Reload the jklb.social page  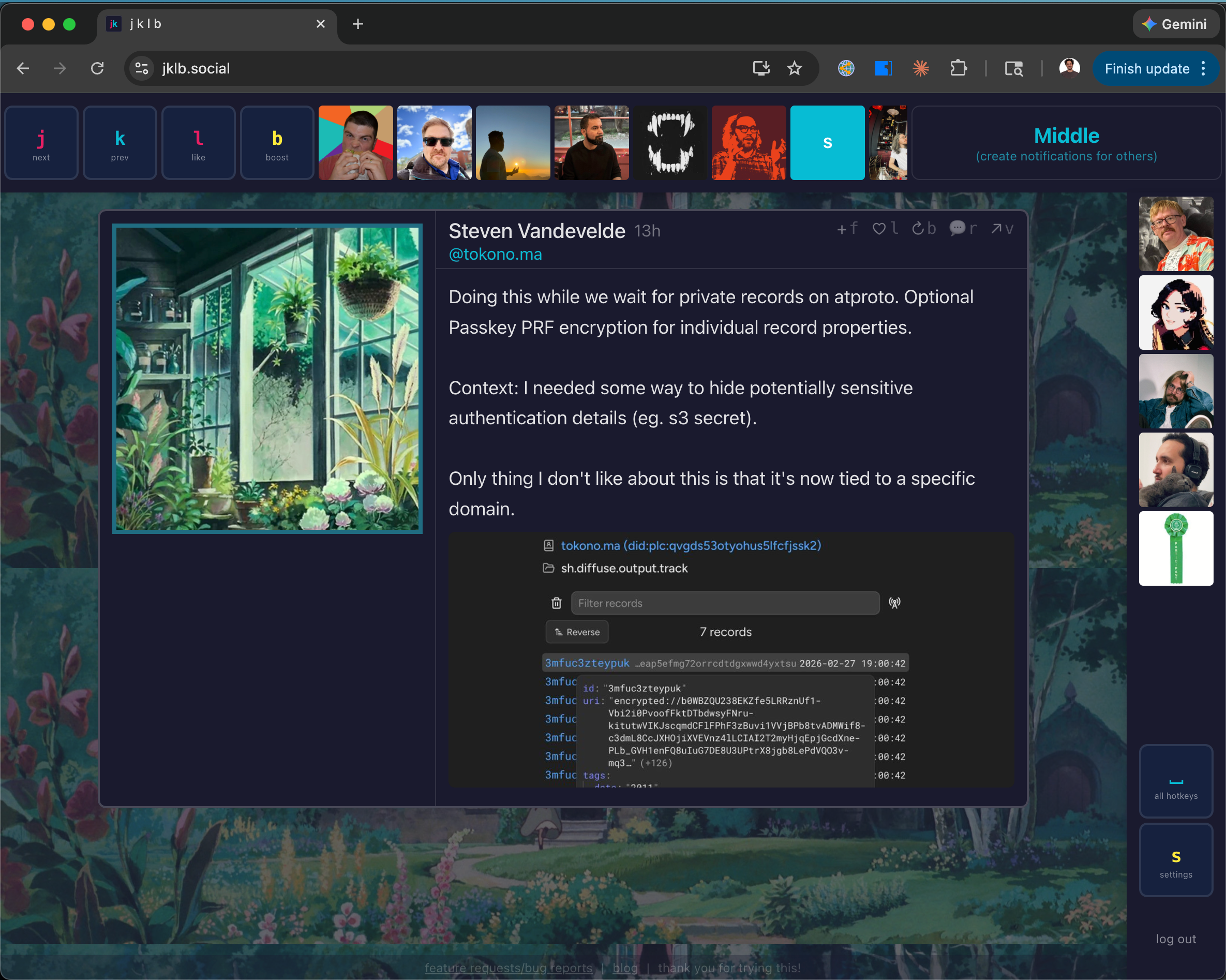click(97, 69)
